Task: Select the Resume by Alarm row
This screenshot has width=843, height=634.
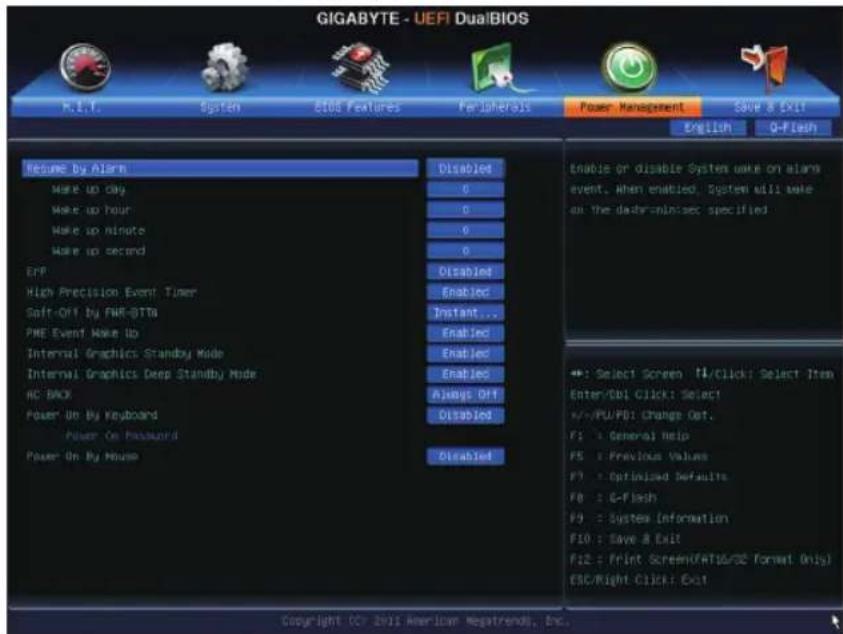Action: point(220,168)
